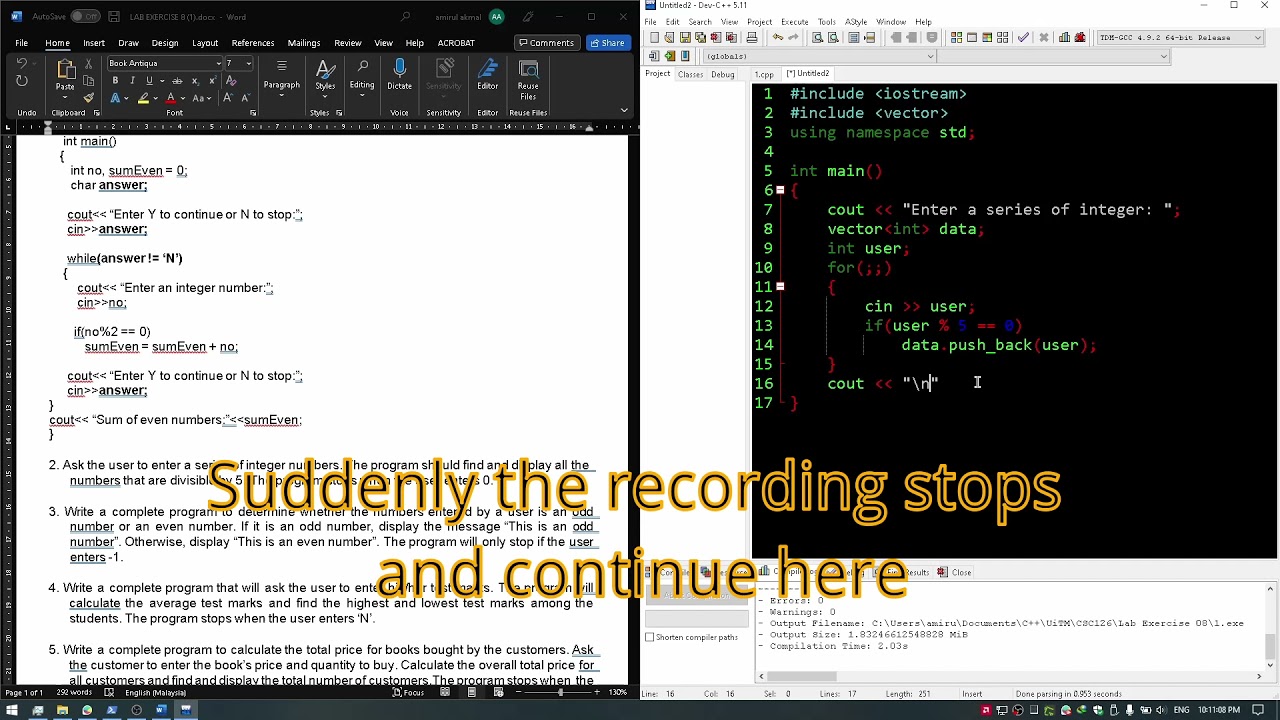Click the save floppy icon in Dev-C++ toolbar
Viewport: 1280px width, 720px height.
pos(686,37)
